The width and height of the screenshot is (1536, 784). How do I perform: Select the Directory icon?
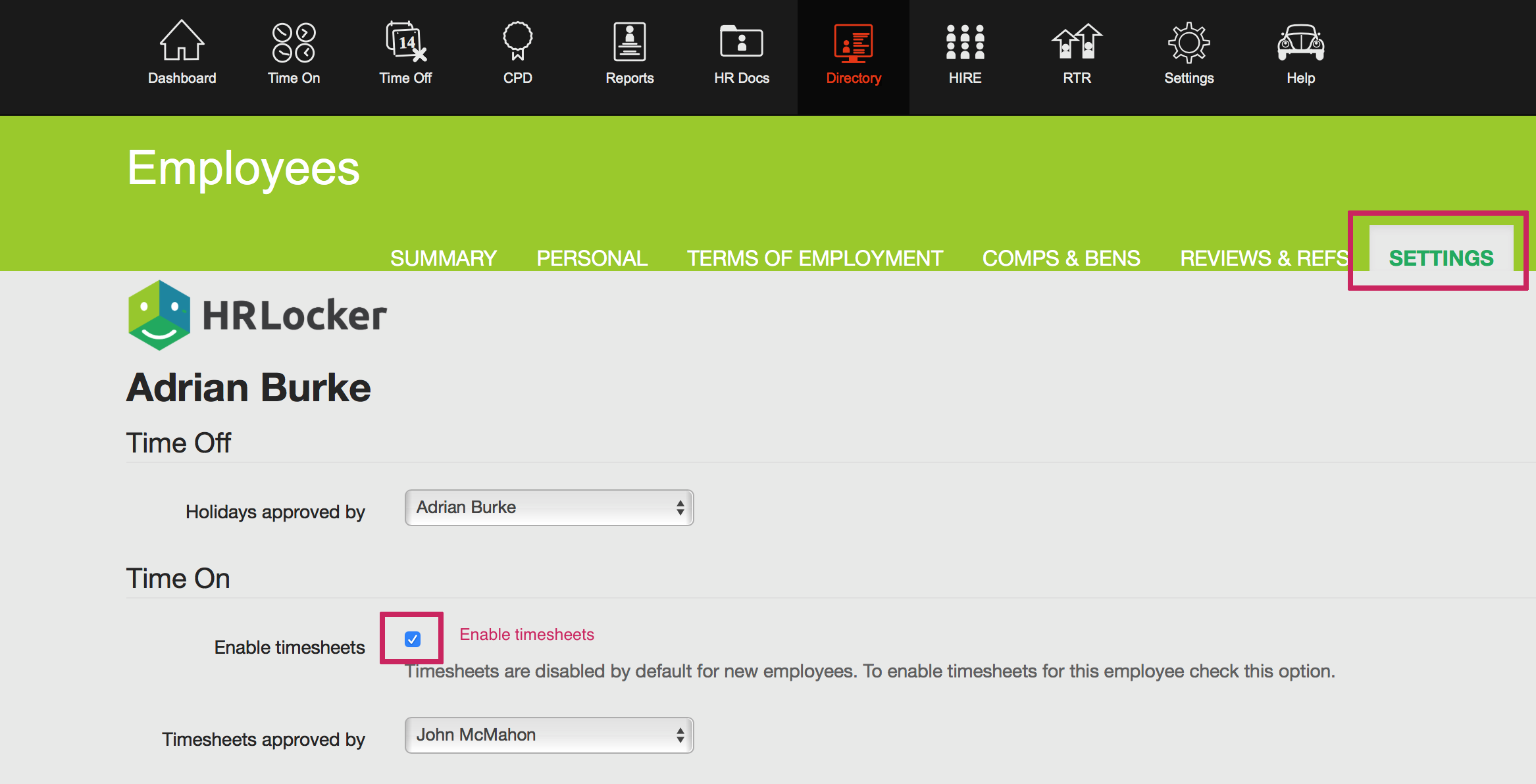tap(853, 43)
